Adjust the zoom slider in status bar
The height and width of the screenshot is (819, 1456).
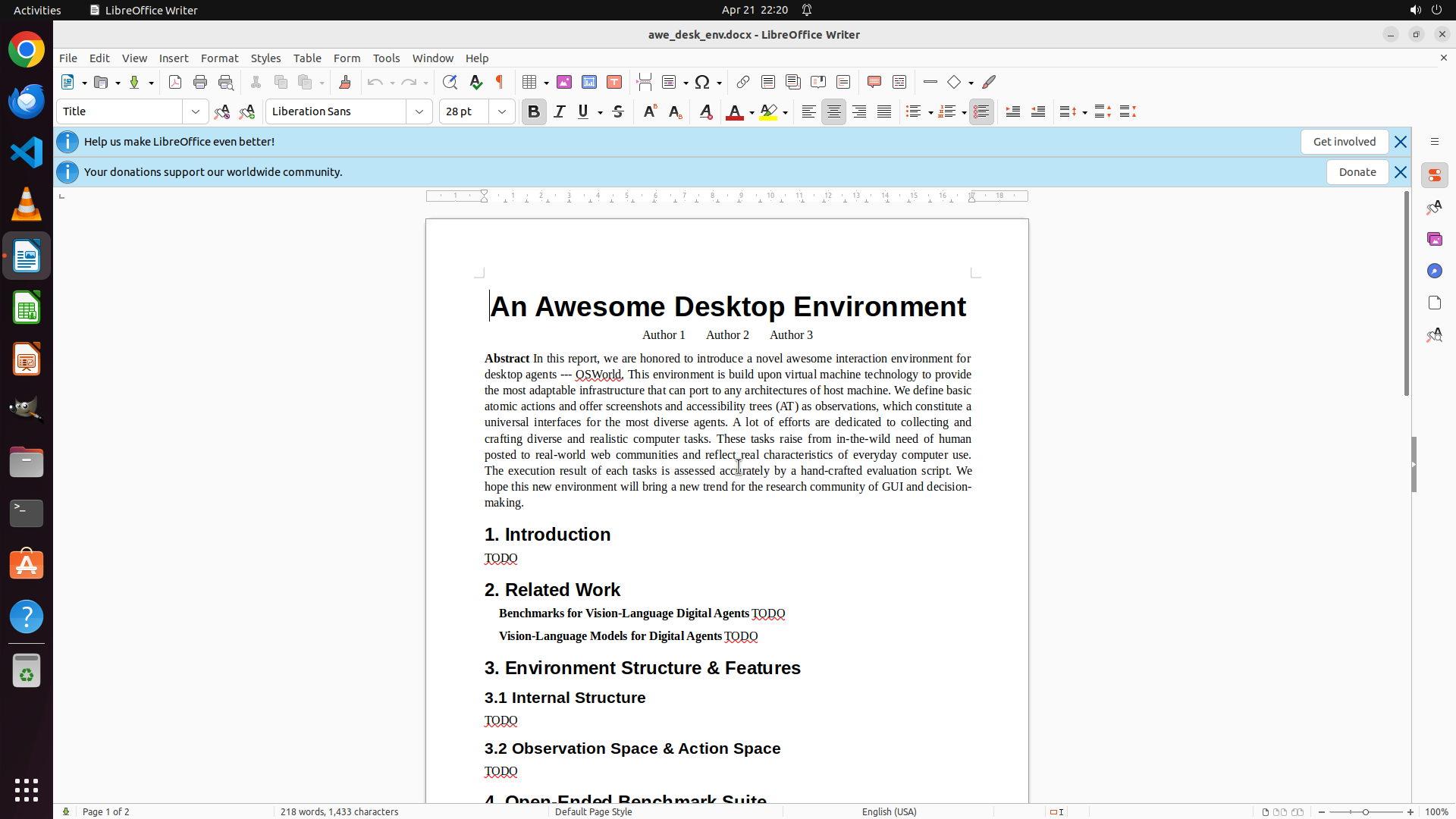click(1366, 811)
